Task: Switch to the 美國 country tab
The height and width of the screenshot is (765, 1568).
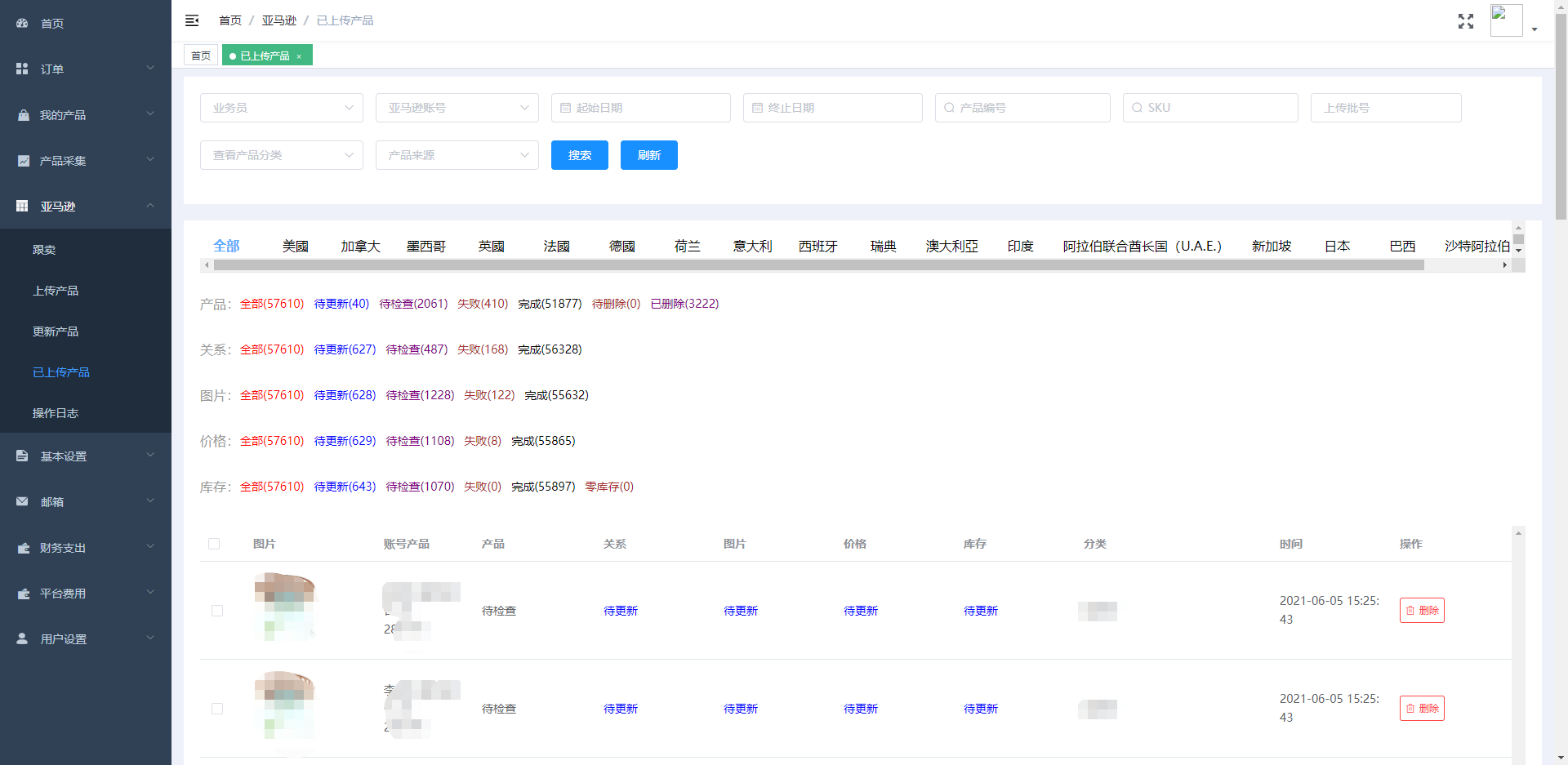Action: tap(295, 246)
